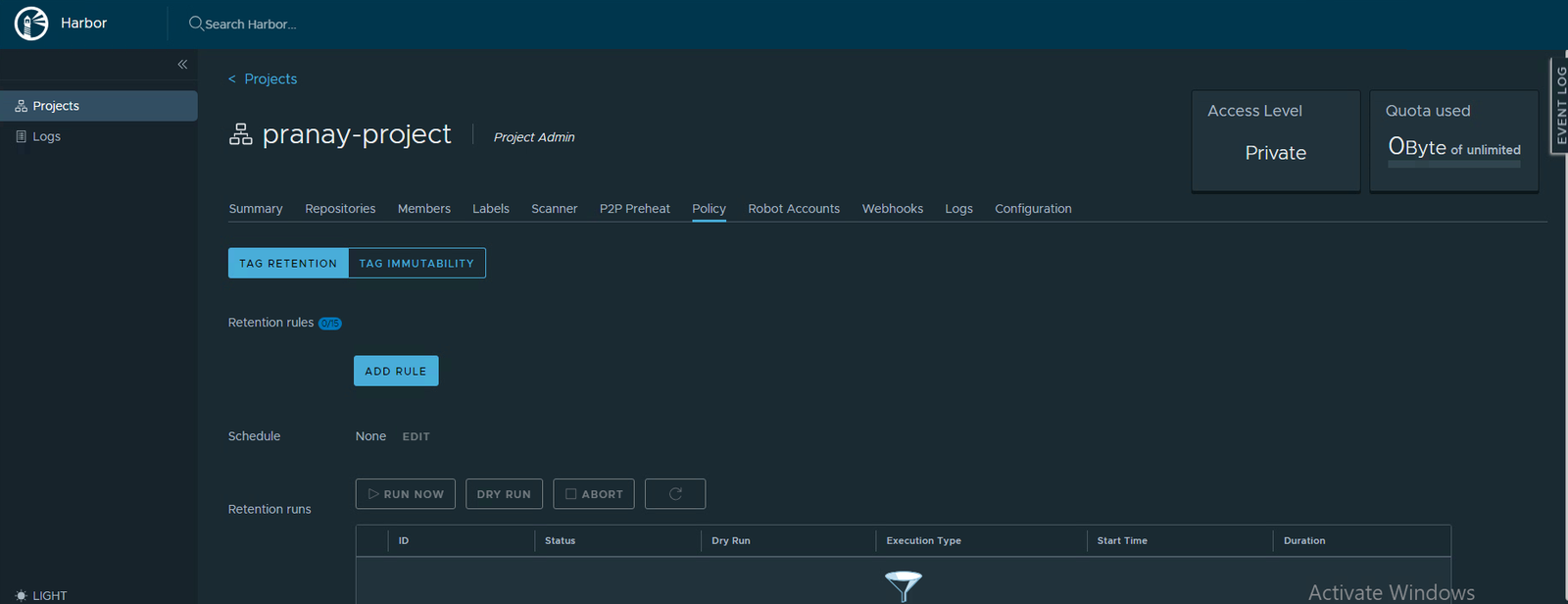The height and width of the screenshot is (604, 1568).
Task: Click the Schedule value None
Action: [x=370, y=436]
